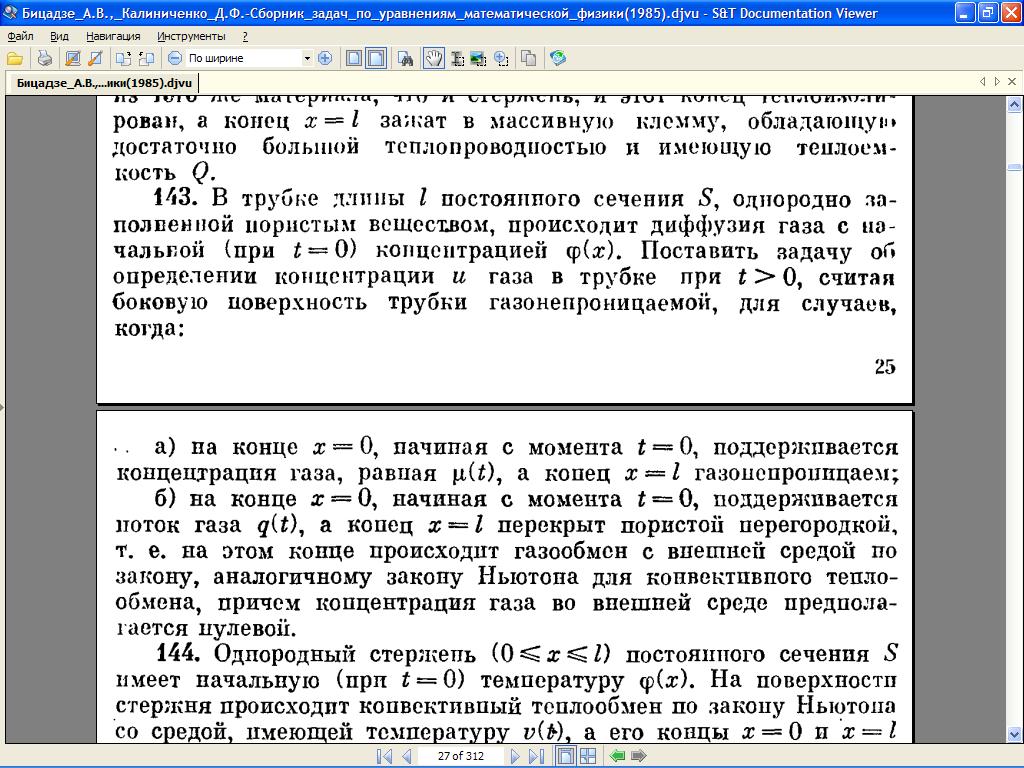Click the zoom out minus button
This screenshot has width=1024, height=768.
[174, 58]
